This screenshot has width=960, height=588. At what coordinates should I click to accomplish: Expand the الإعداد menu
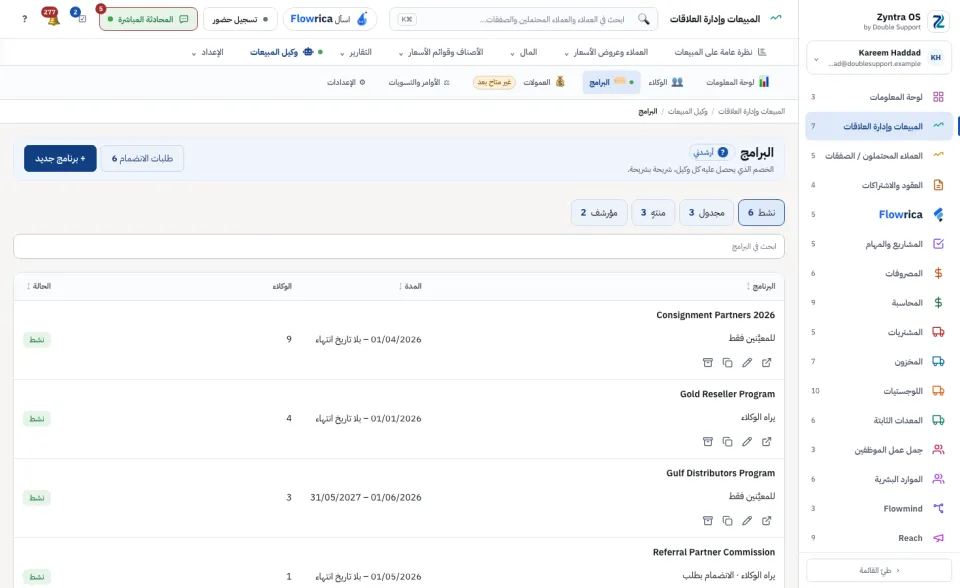(x=208, y=52)
